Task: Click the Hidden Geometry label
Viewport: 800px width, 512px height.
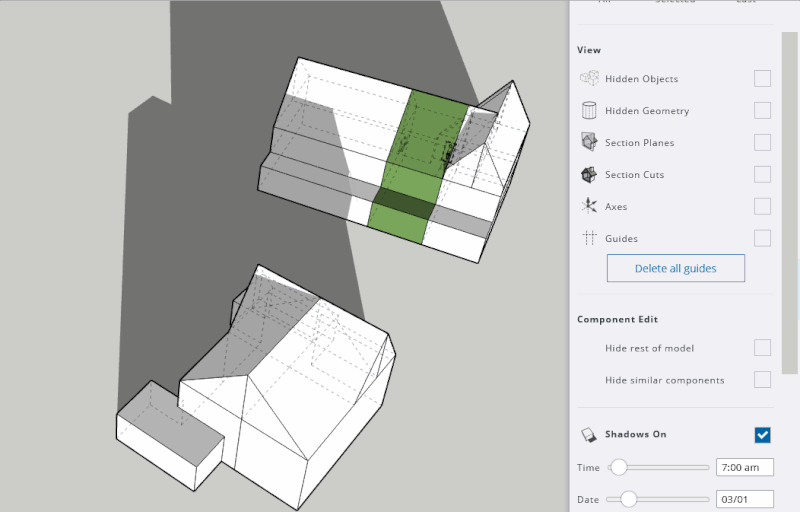Action: click(x=647, y=111)
